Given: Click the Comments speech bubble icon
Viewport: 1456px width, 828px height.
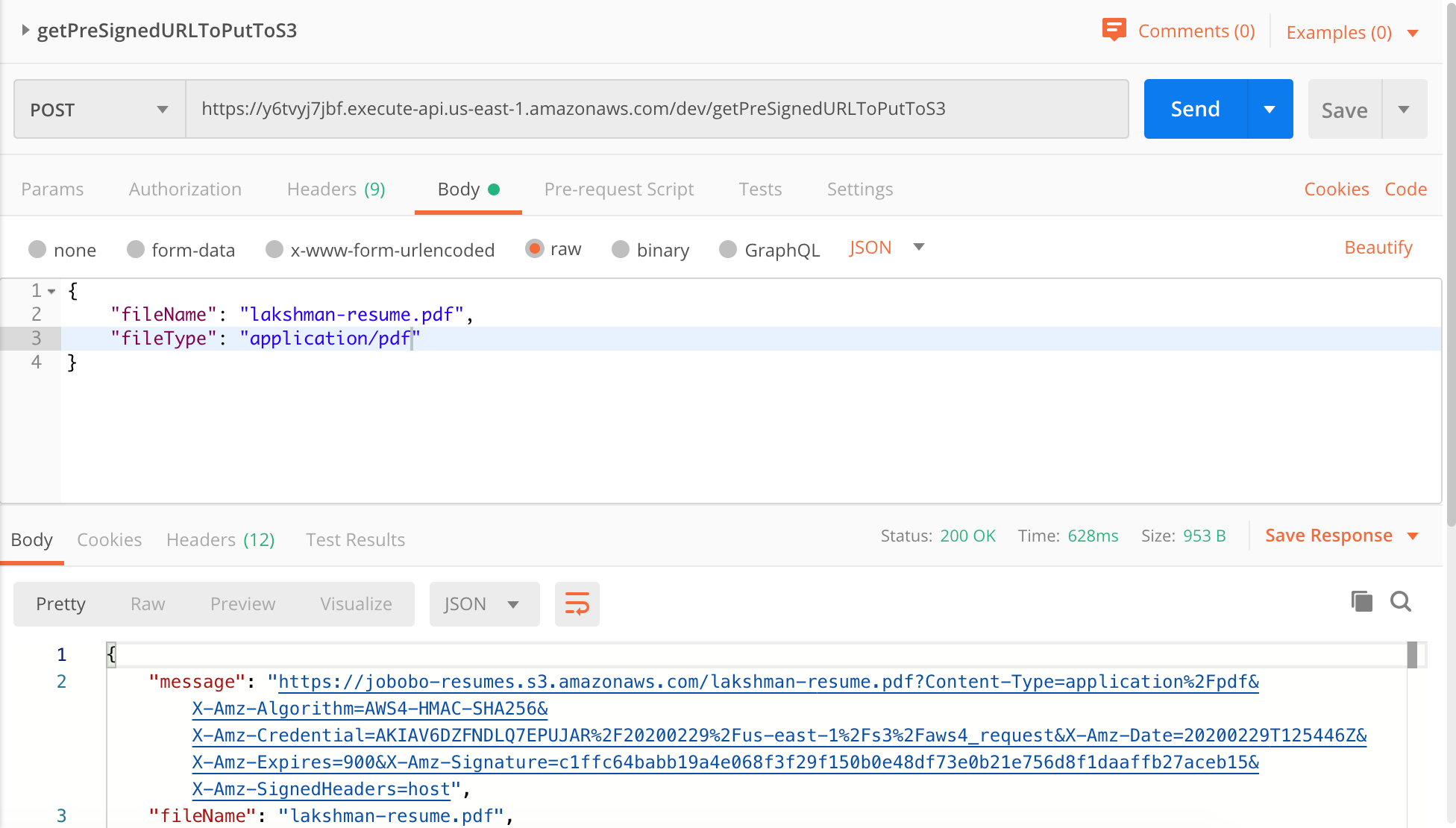Looking at the screenshot, I should [x=1114, y=30].
